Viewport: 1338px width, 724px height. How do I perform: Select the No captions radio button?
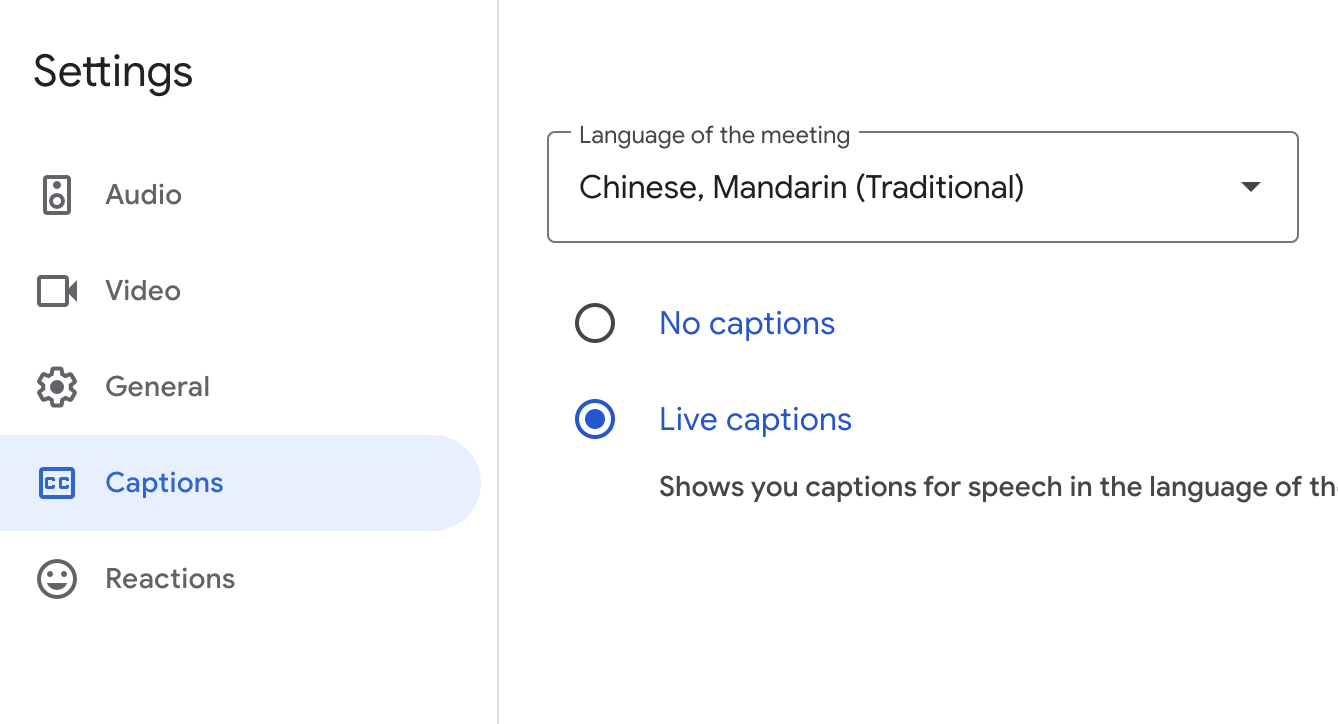click(x=595, y=324)
